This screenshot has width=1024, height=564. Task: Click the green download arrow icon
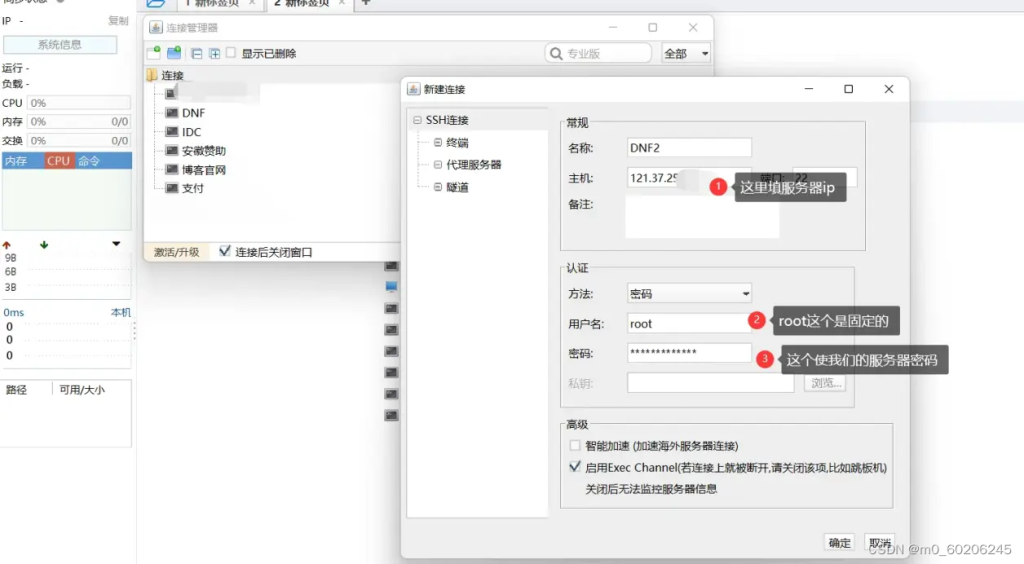pos(44,245)
